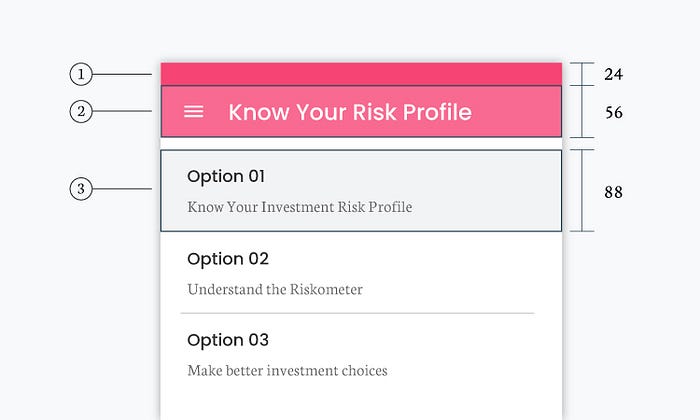Click the leader line beside annotation 3

pos(122,188)
